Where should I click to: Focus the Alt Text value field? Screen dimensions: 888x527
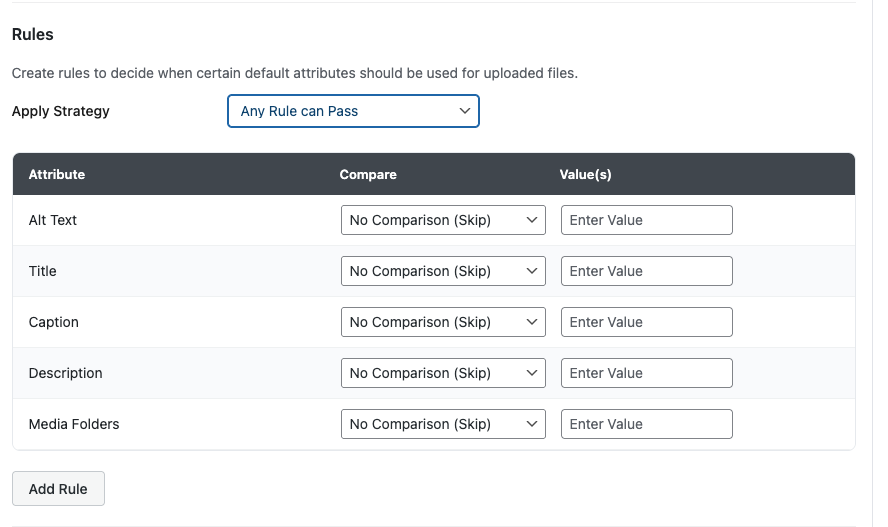coord(646,220)
